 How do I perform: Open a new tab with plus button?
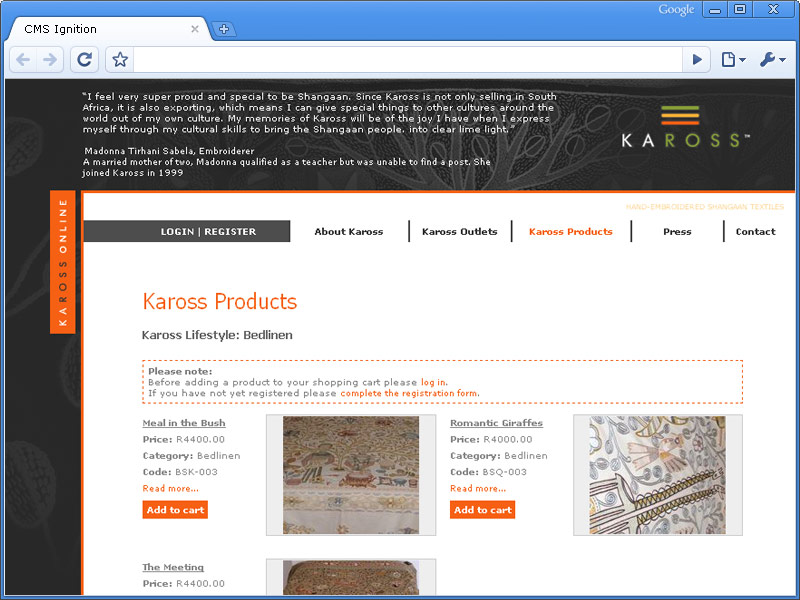click(x=223, y=29)
